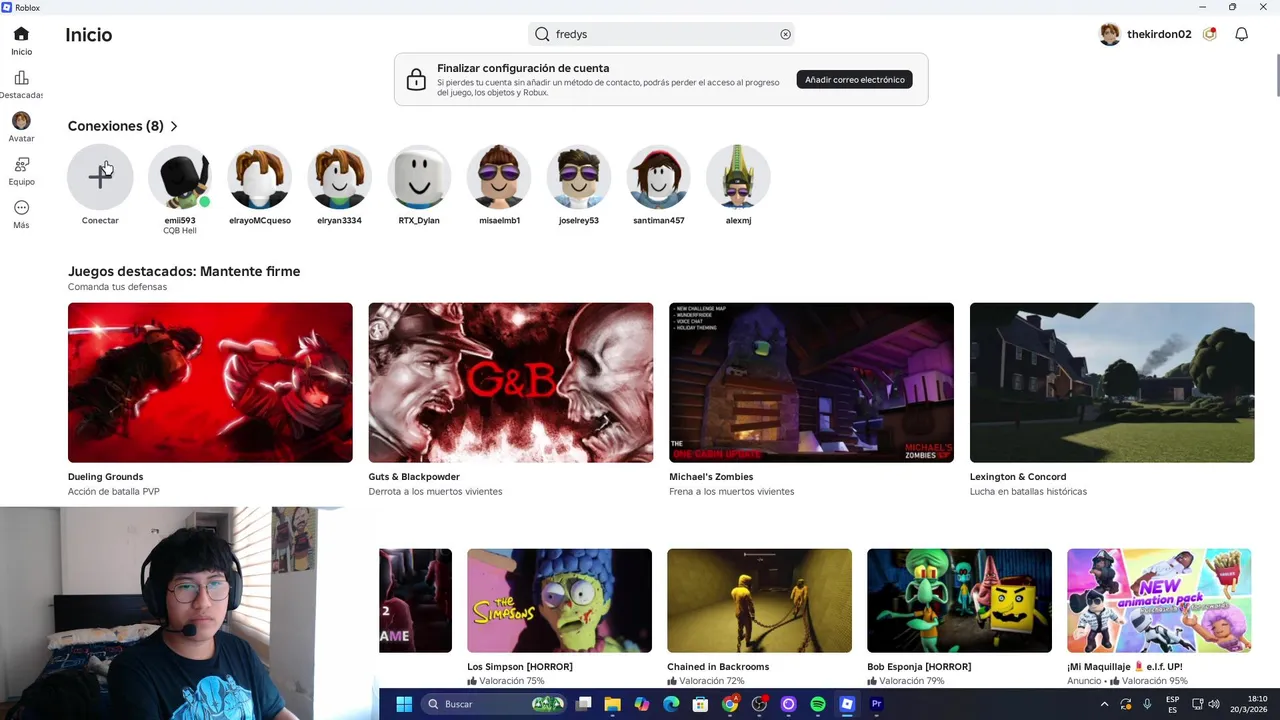The width and height of the screenshot is (1280, 720).
Task: Open the volume tray icon
Action: [x=1214, y=704]
